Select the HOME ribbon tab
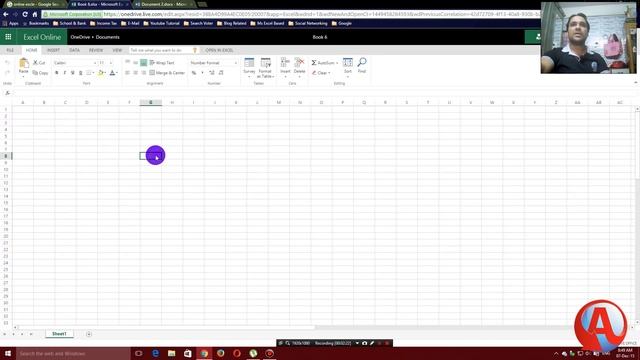The image size is (640, 360). point(31,50)
